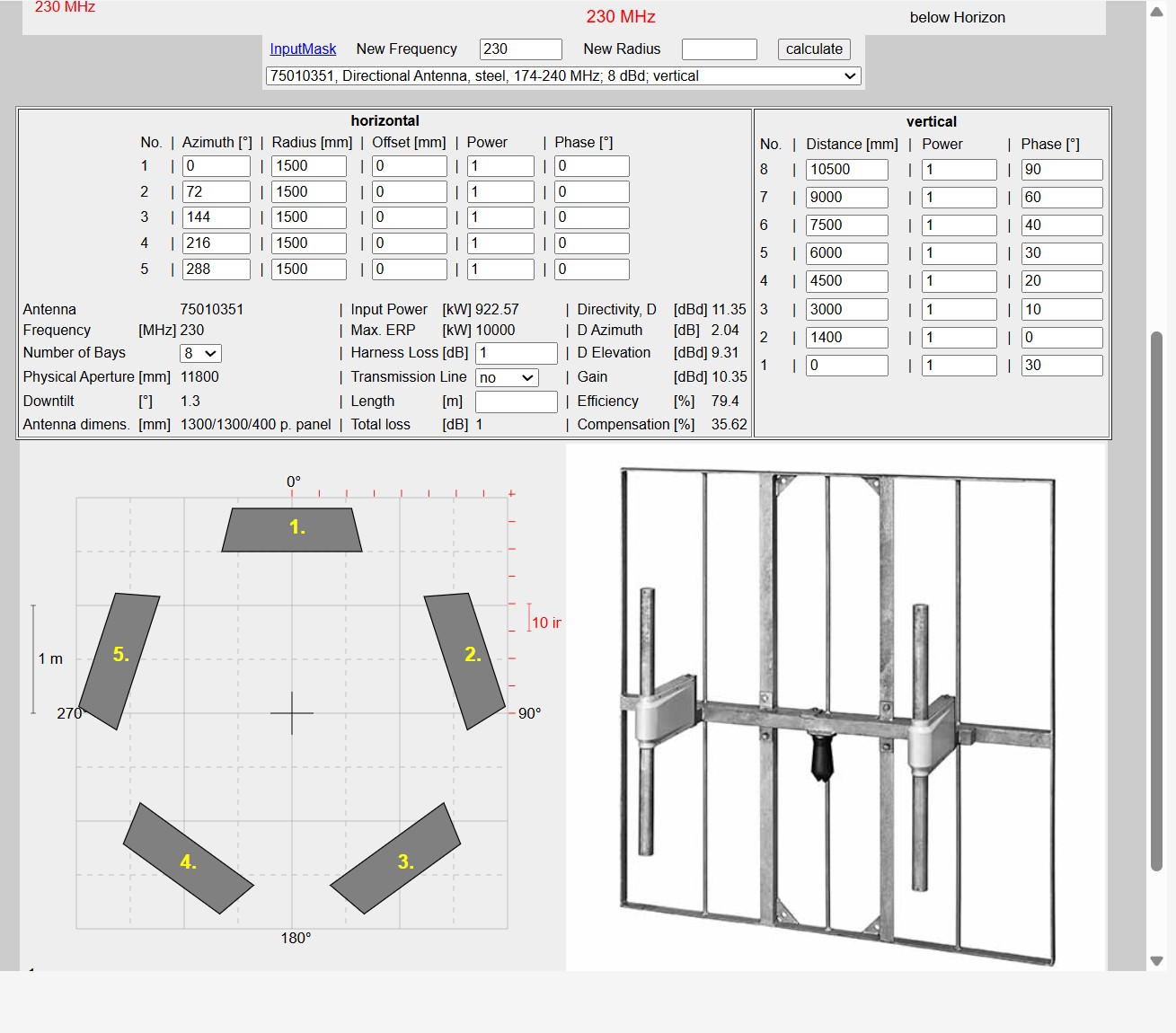Edit Radius field in horizontal row 1
Viewport: 1176px width, 1033px height.
pyautogui.click(x=309, y=166)
